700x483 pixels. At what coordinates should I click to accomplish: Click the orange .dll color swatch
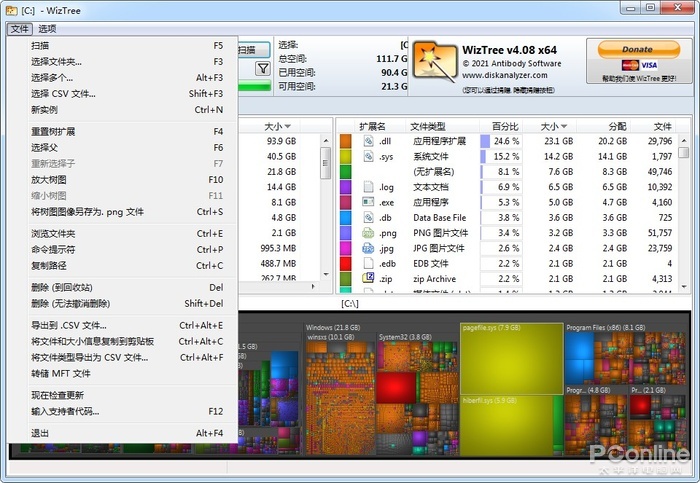pyautogui.click(x=346, y=141)
